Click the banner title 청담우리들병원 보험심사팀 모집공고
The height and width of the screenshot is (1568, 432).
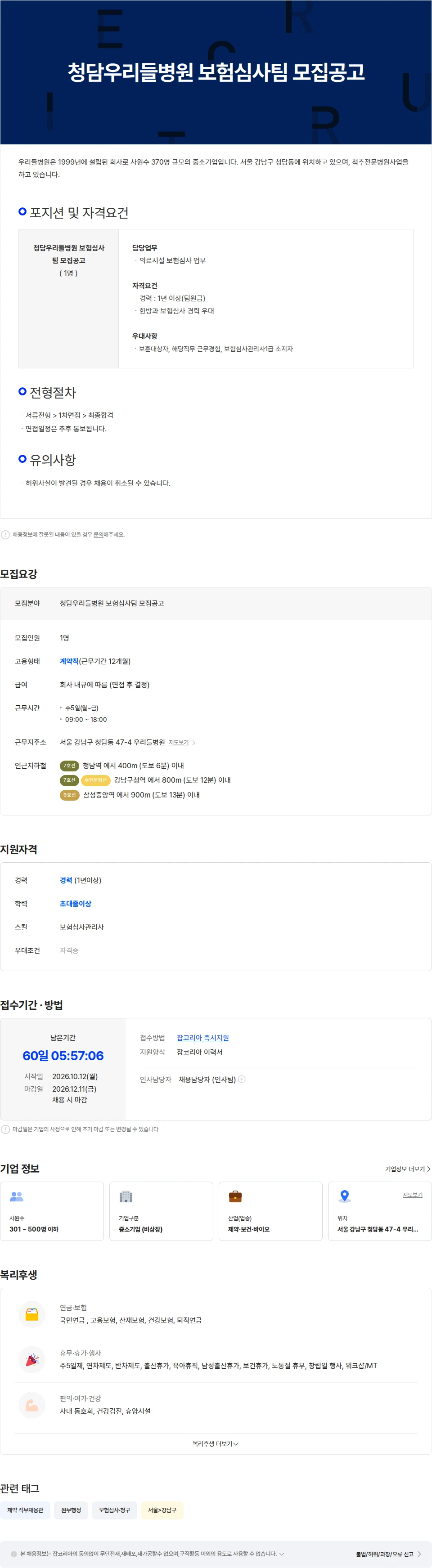tap(216, 72)
